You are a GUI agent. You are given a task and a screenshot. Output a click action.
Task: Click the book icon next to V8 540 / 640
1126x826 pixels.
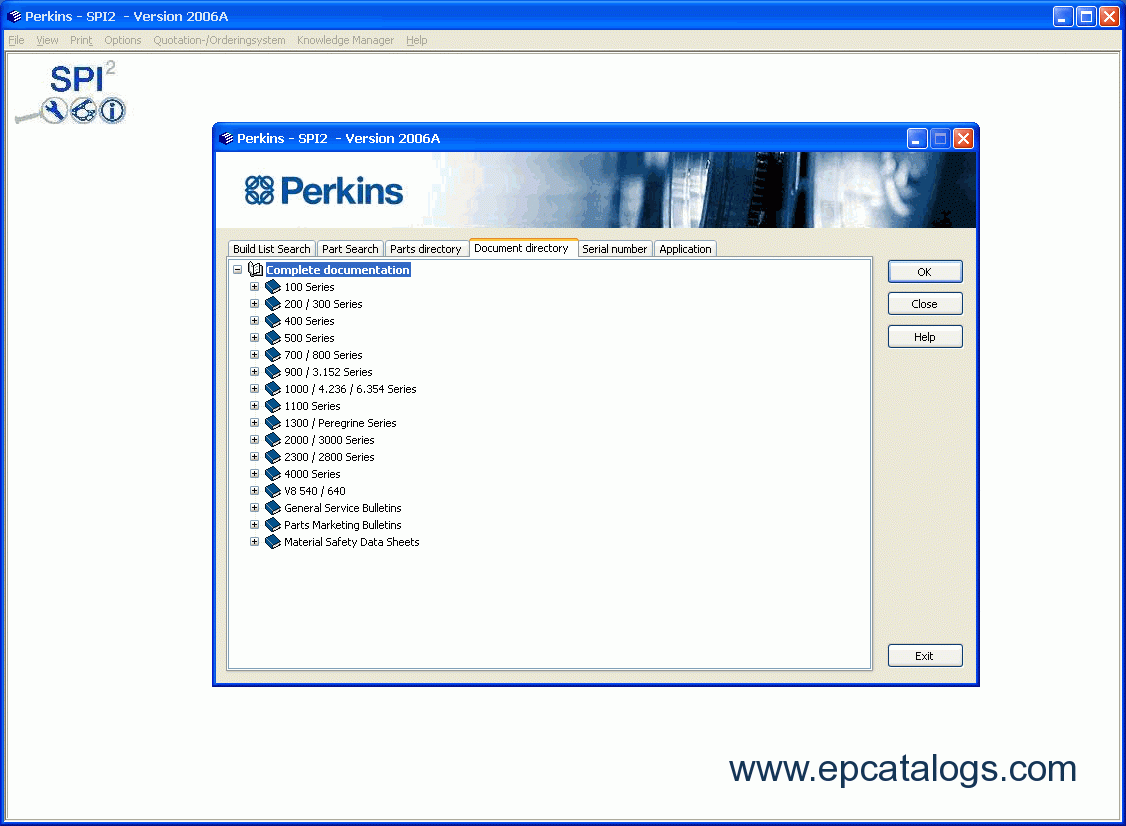(x=273, y=491)
